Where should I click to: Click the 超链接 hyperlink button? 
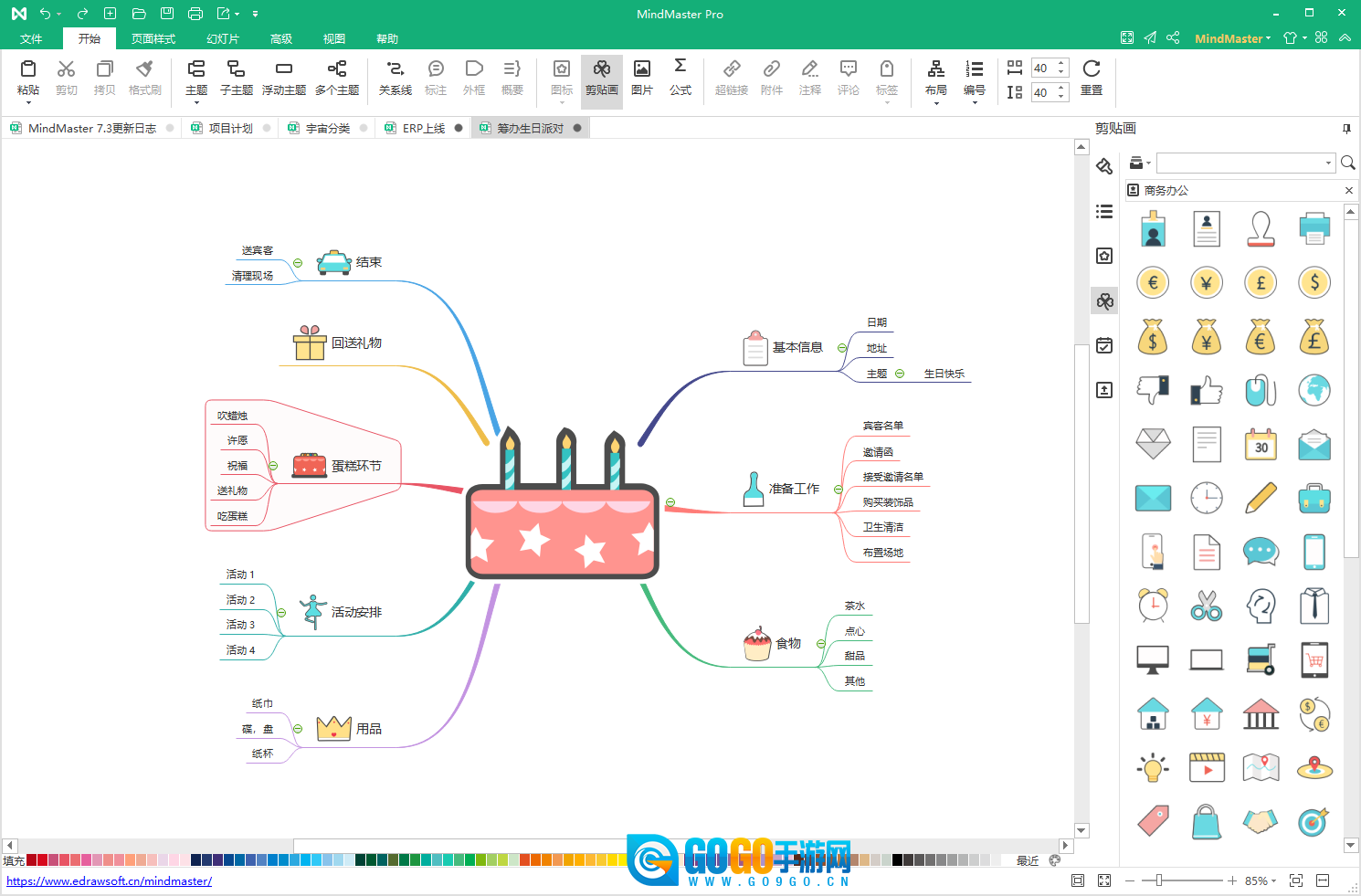732,79
